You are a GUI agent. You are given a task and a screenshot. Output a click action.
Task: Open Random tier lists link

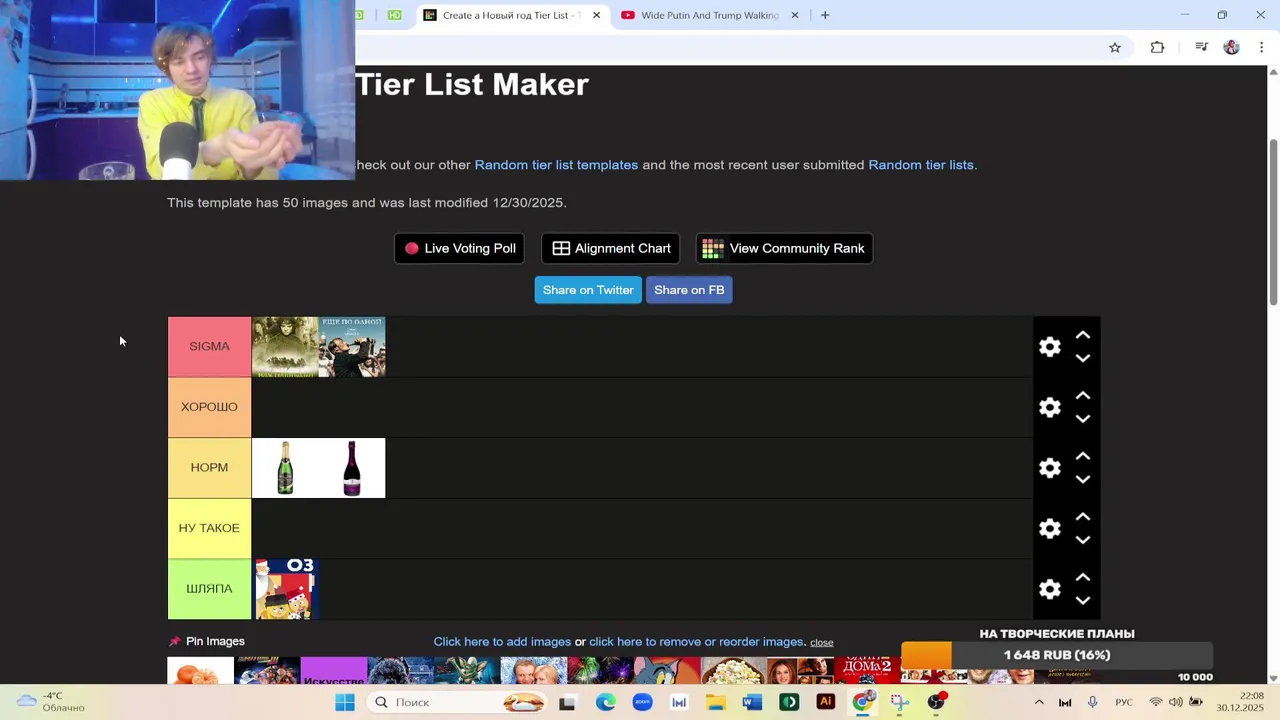tap(921, 165)
